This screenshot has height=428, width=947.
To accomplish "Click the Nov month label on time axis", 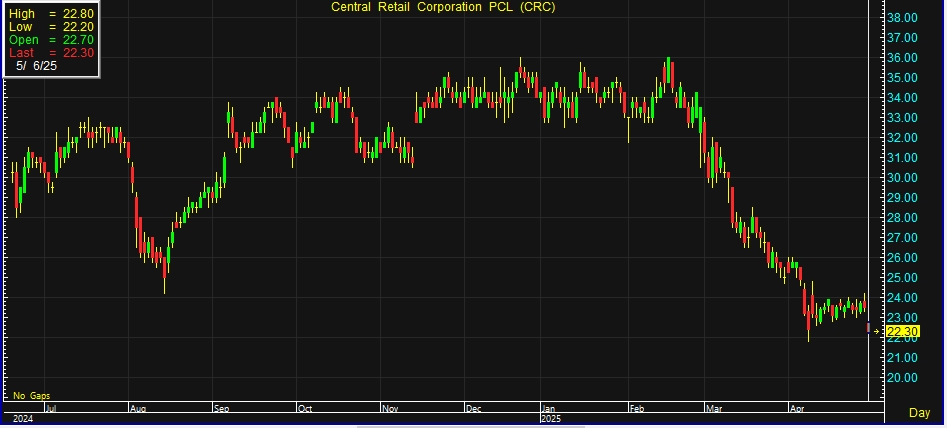I will (390, 409).
